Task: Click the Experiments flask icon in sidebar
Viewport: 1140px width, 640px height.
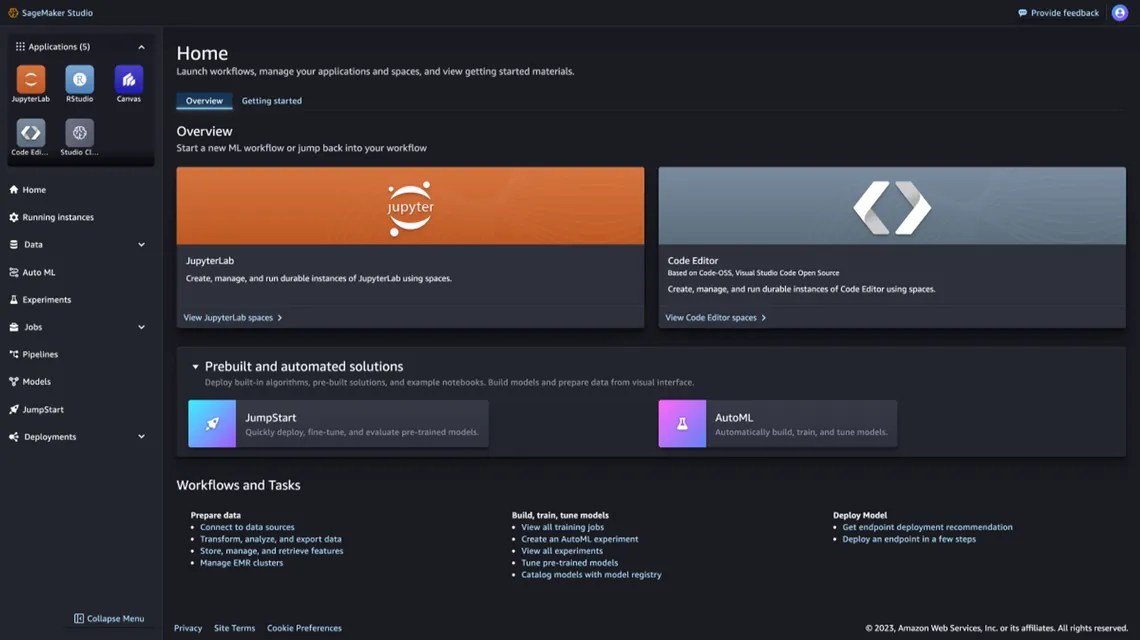Action: point(14,299)
